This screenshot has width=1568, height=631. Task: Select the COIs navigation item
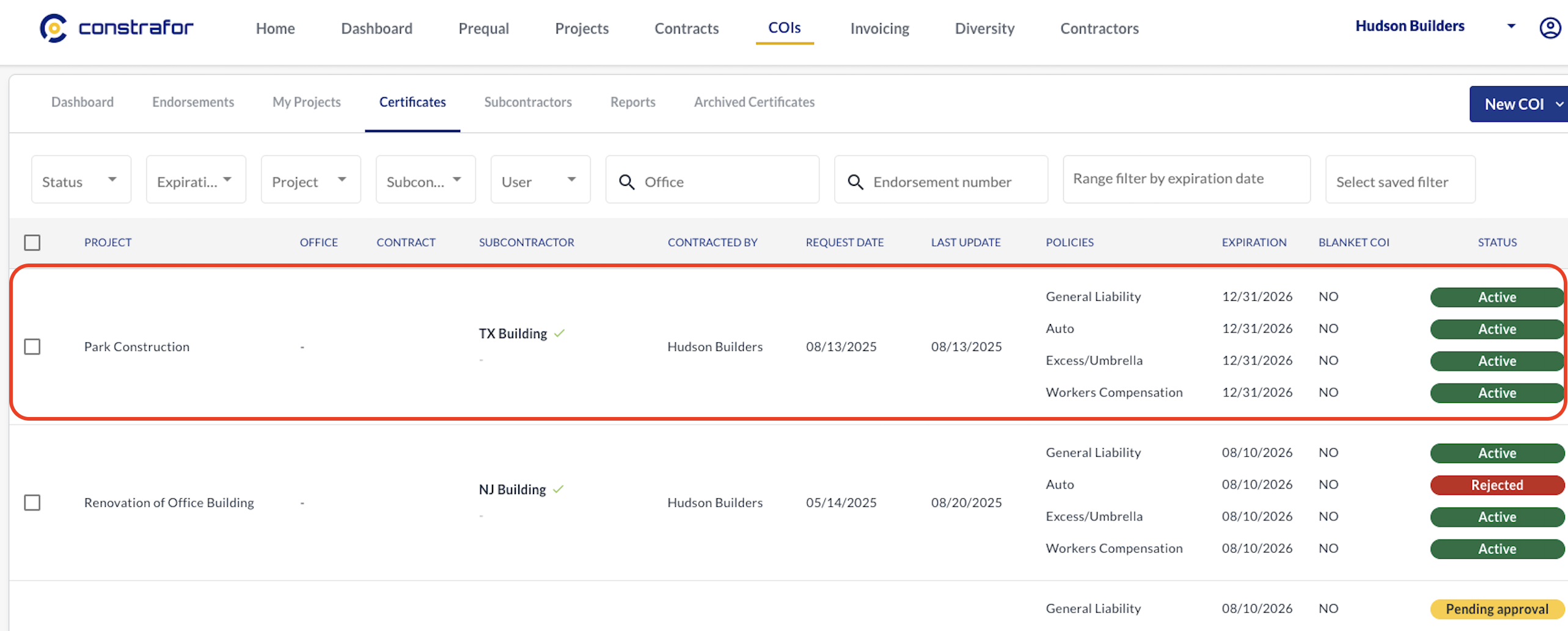784,28
